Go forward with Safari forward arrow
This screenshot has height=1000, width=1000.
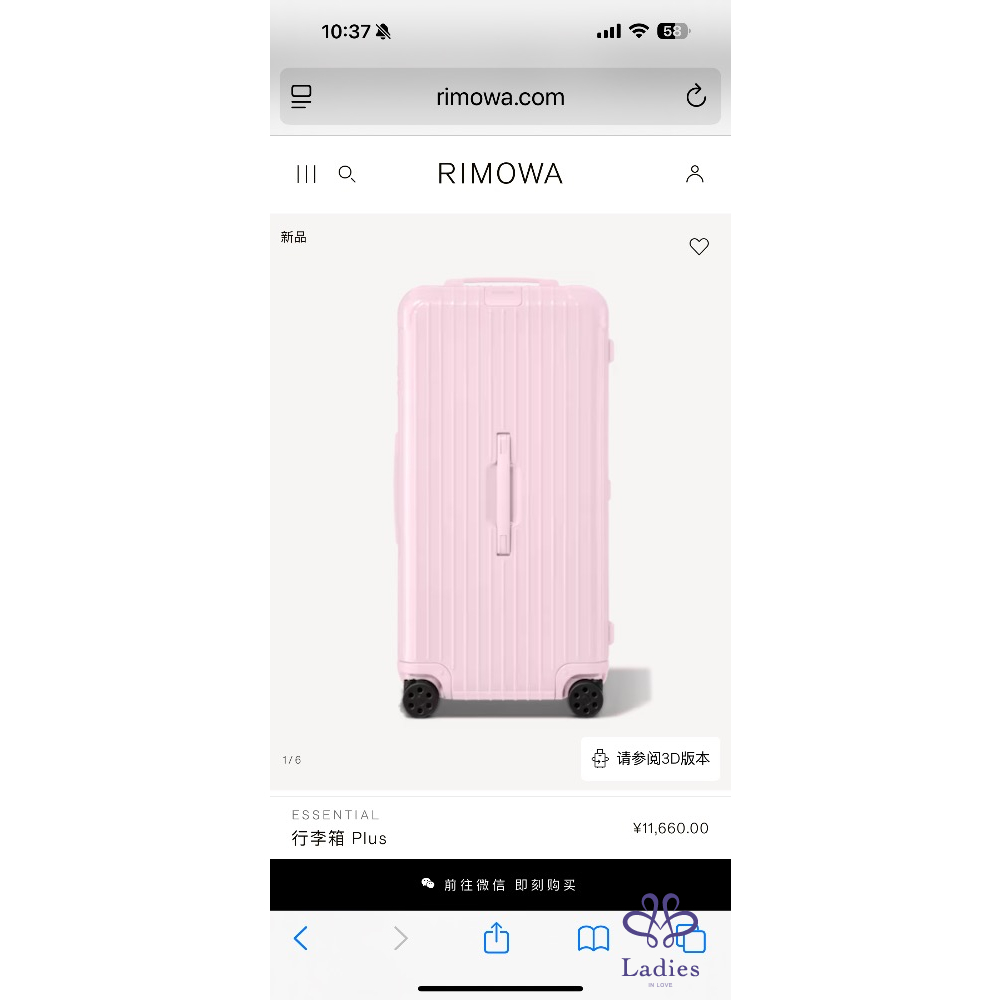point(400,938)
